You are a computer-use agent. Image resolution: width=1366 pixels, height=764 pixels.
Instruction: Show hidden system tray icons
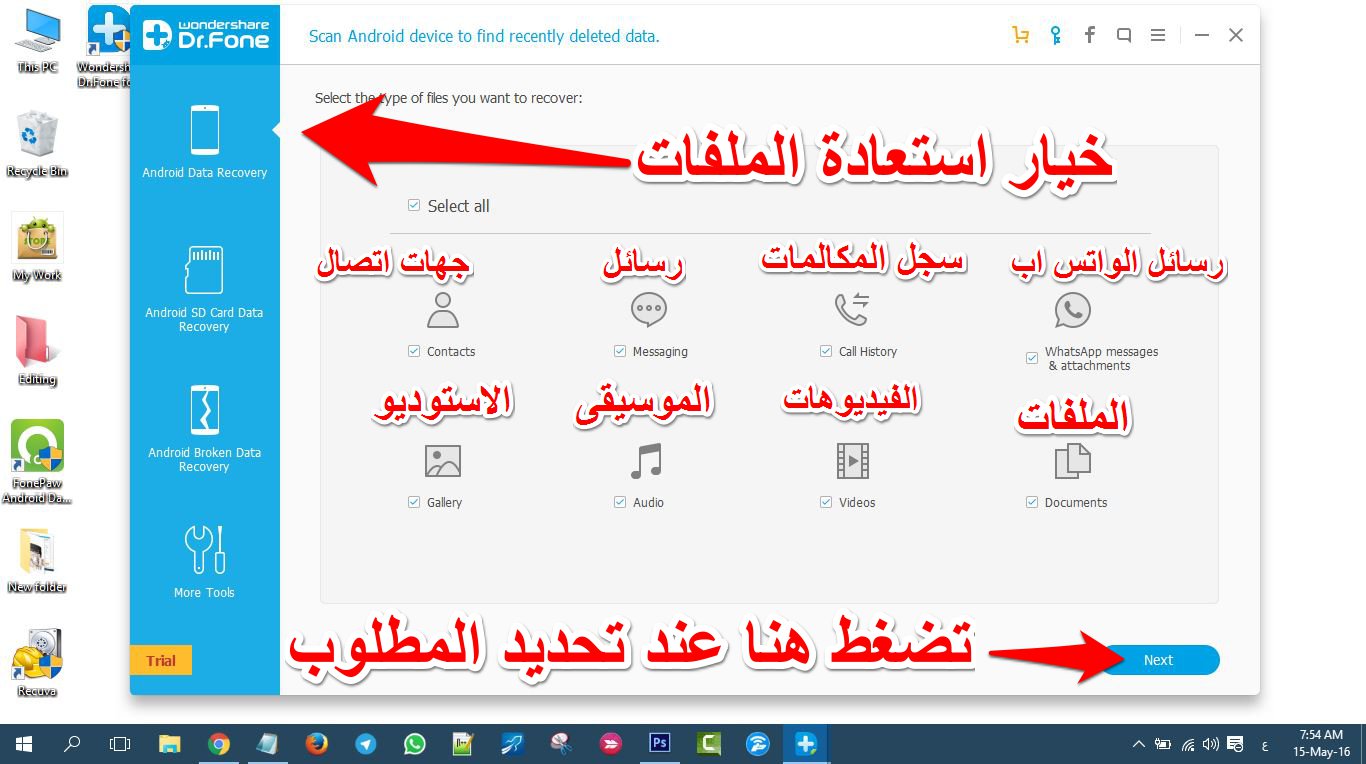click(x=1139, y=745)
